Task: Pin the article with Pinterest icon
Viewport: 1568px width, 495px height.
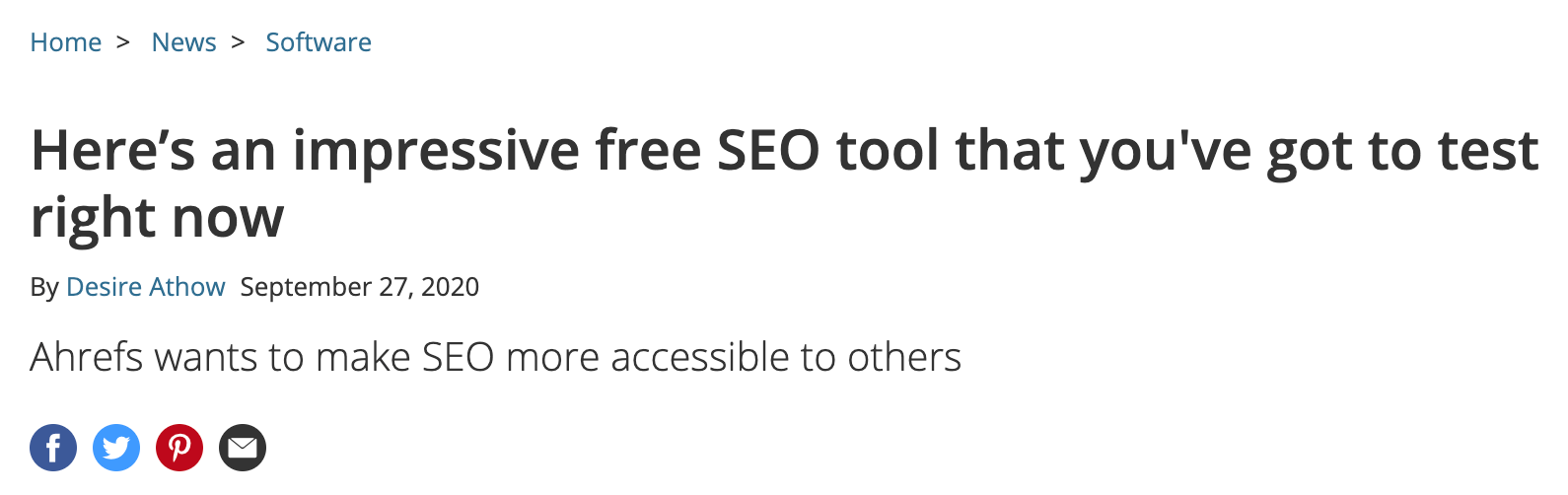Action: 179,448
